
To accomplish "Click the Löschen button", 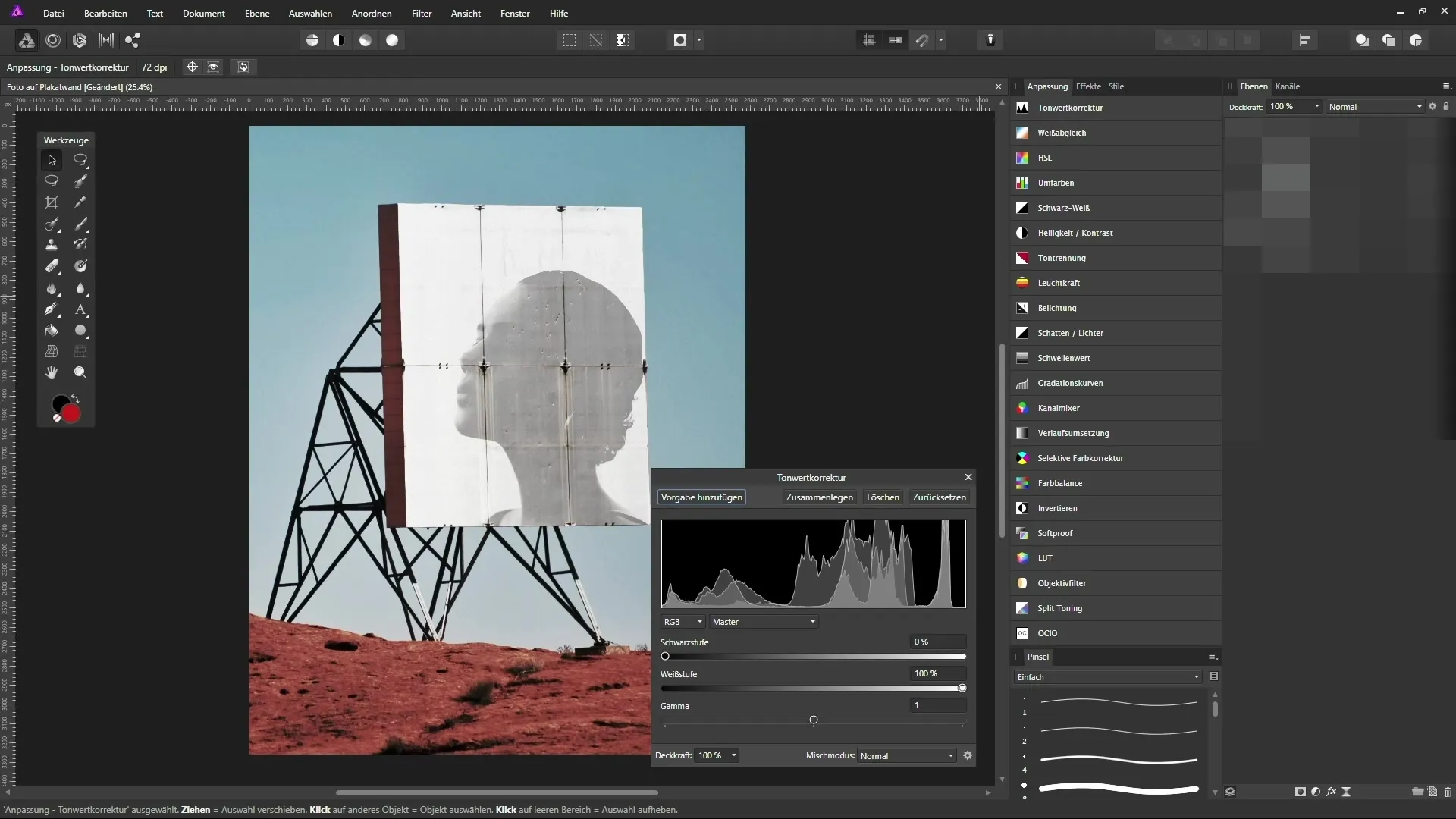I will [883, 497].
